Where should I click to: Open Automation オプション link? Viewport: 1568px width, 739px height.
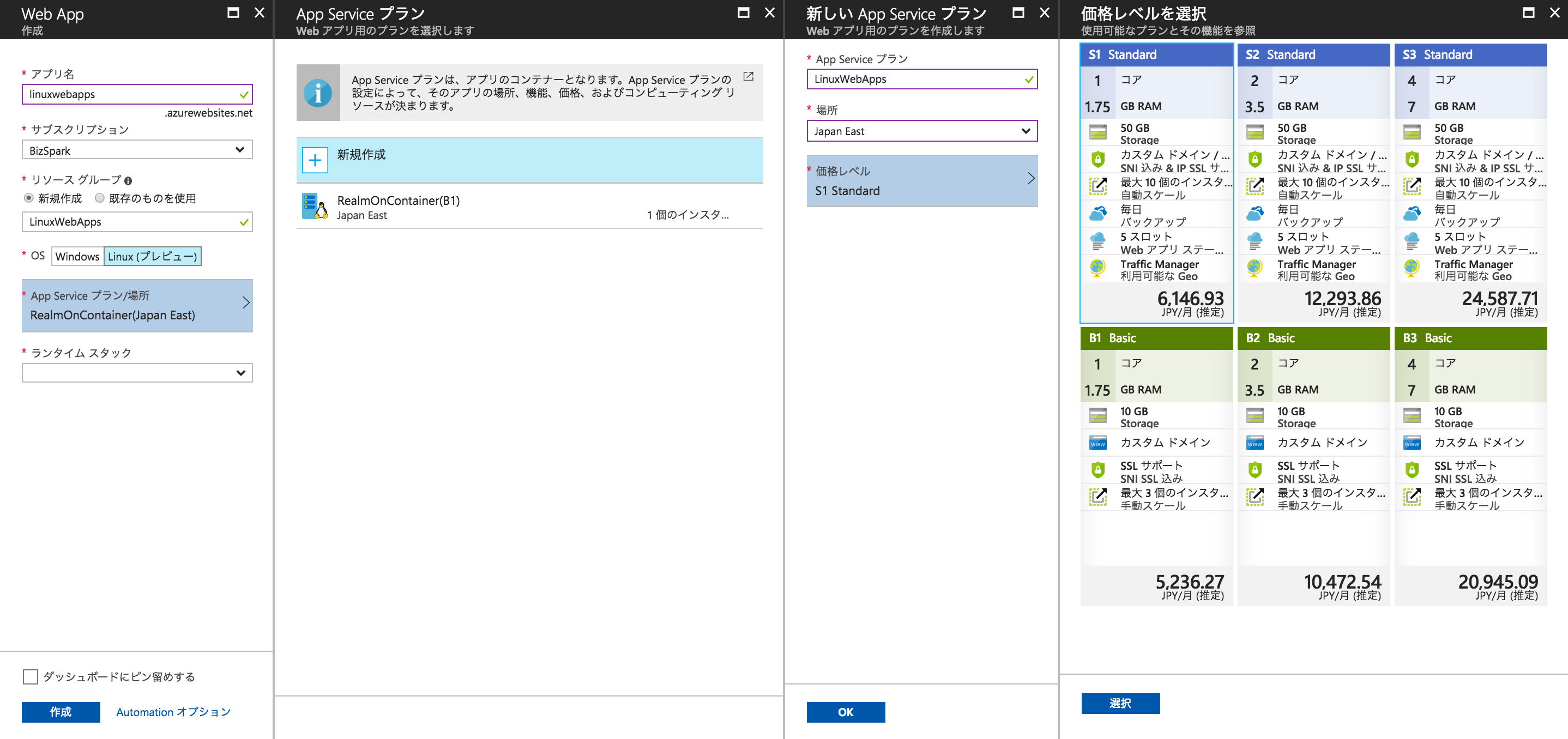coord(173,712)
